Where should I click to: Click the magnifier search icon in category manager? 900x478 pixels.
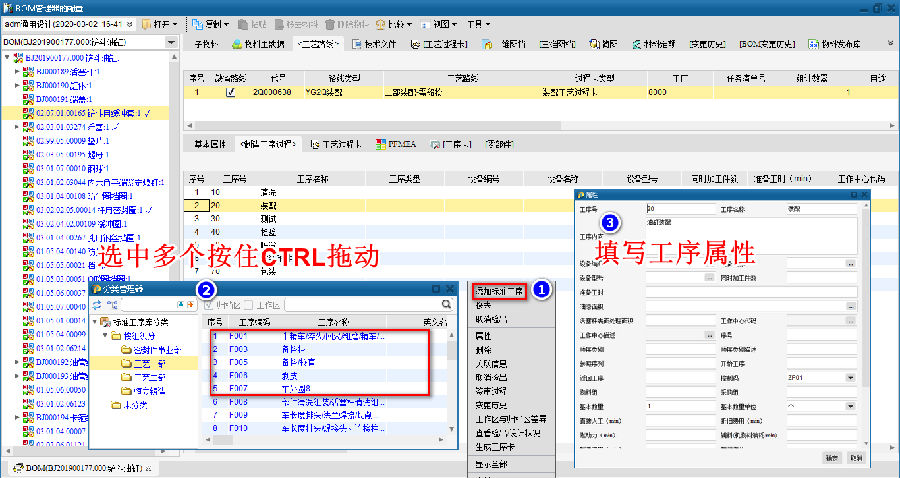(x=446, y=305)
